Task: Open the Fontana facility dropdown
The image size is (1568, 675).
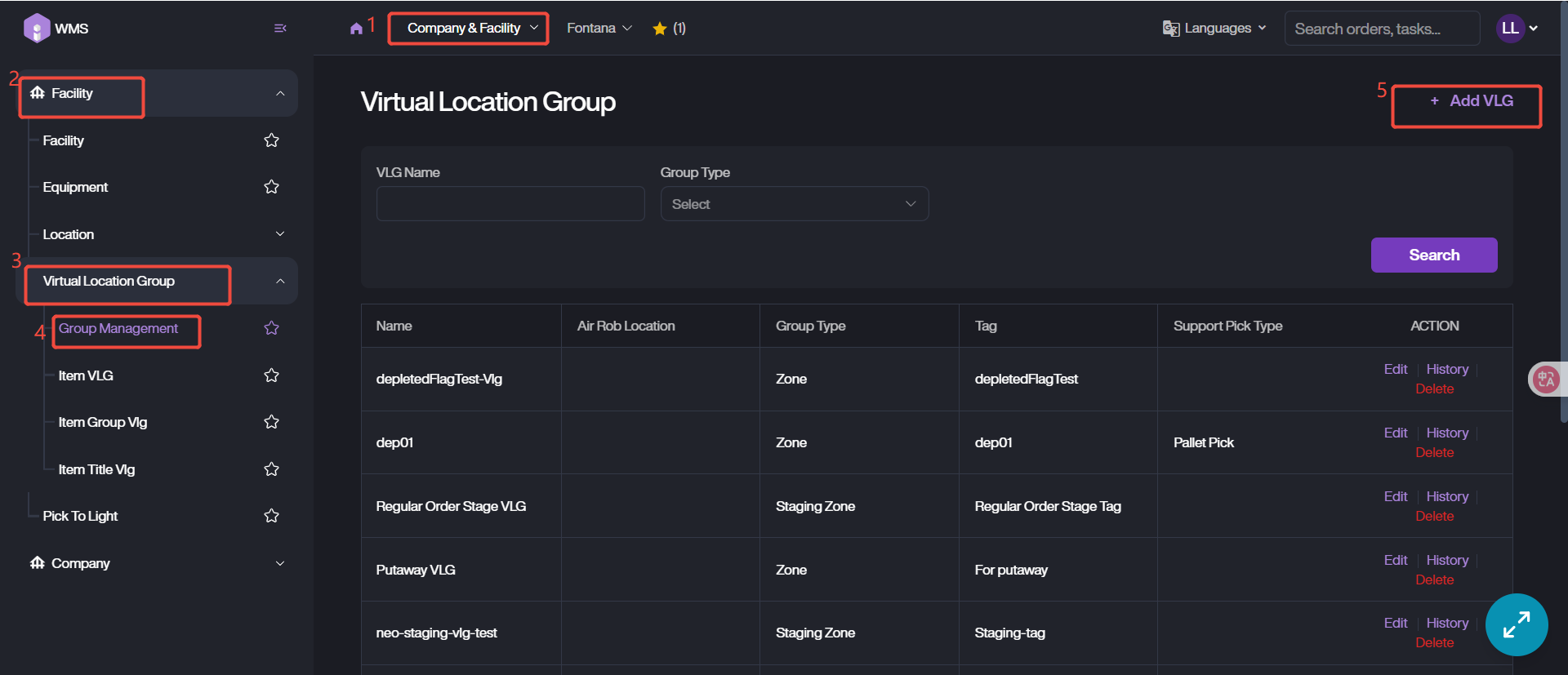Action: pos(599,29)
